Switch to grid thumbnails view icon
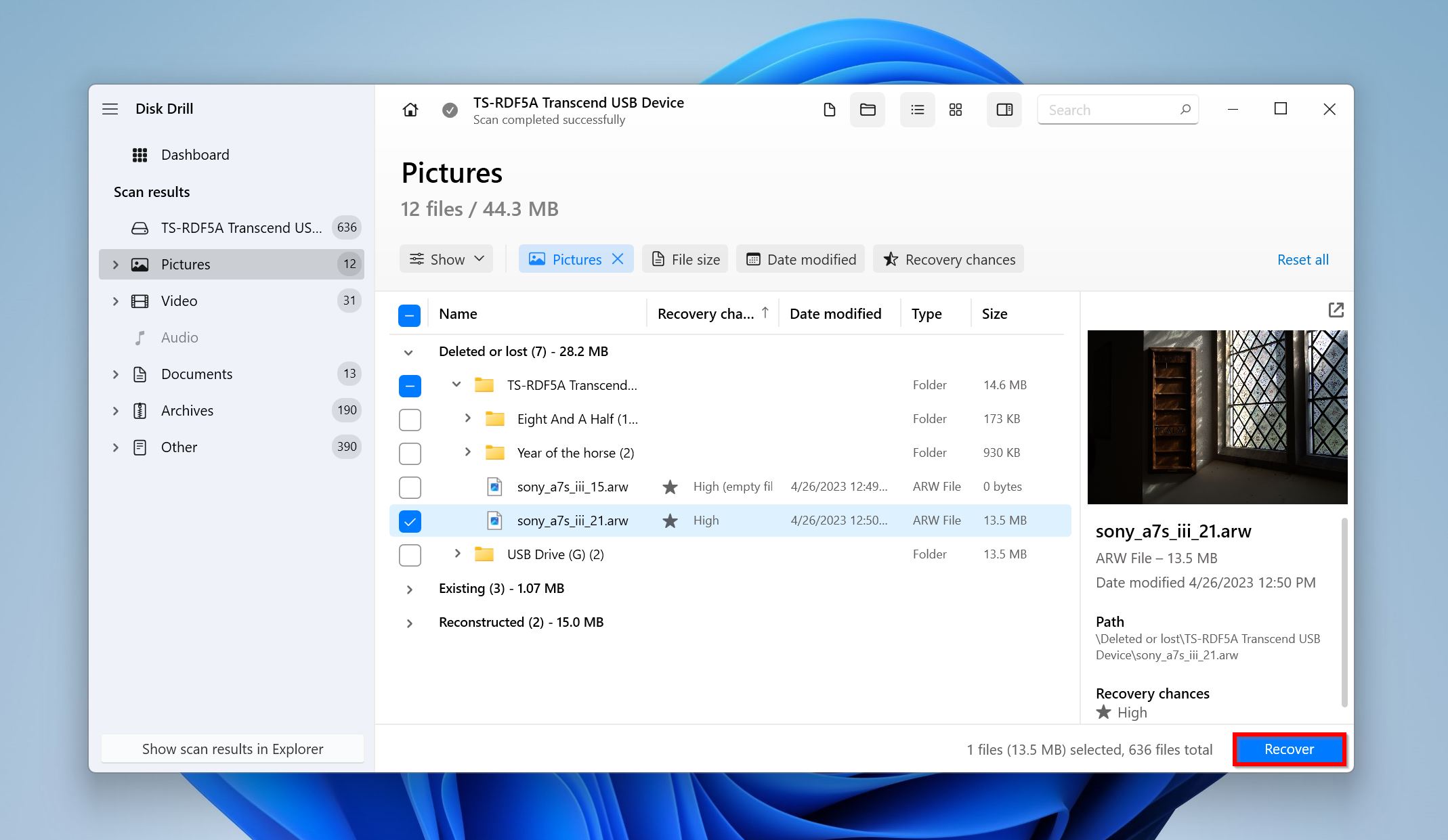The height and width of the screenshot is (840, 1448). pos(955,110)
